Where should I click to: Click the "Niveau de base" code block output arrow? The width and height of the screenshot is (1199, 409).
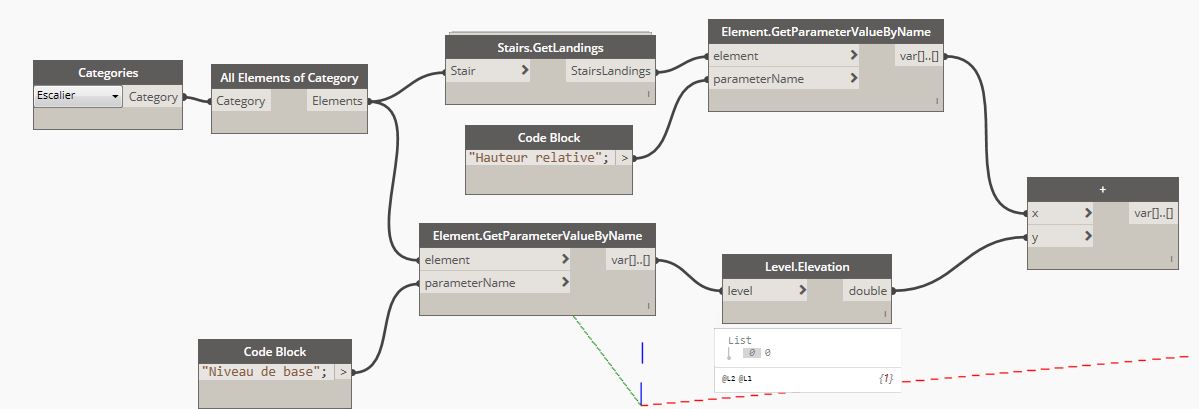343,371
